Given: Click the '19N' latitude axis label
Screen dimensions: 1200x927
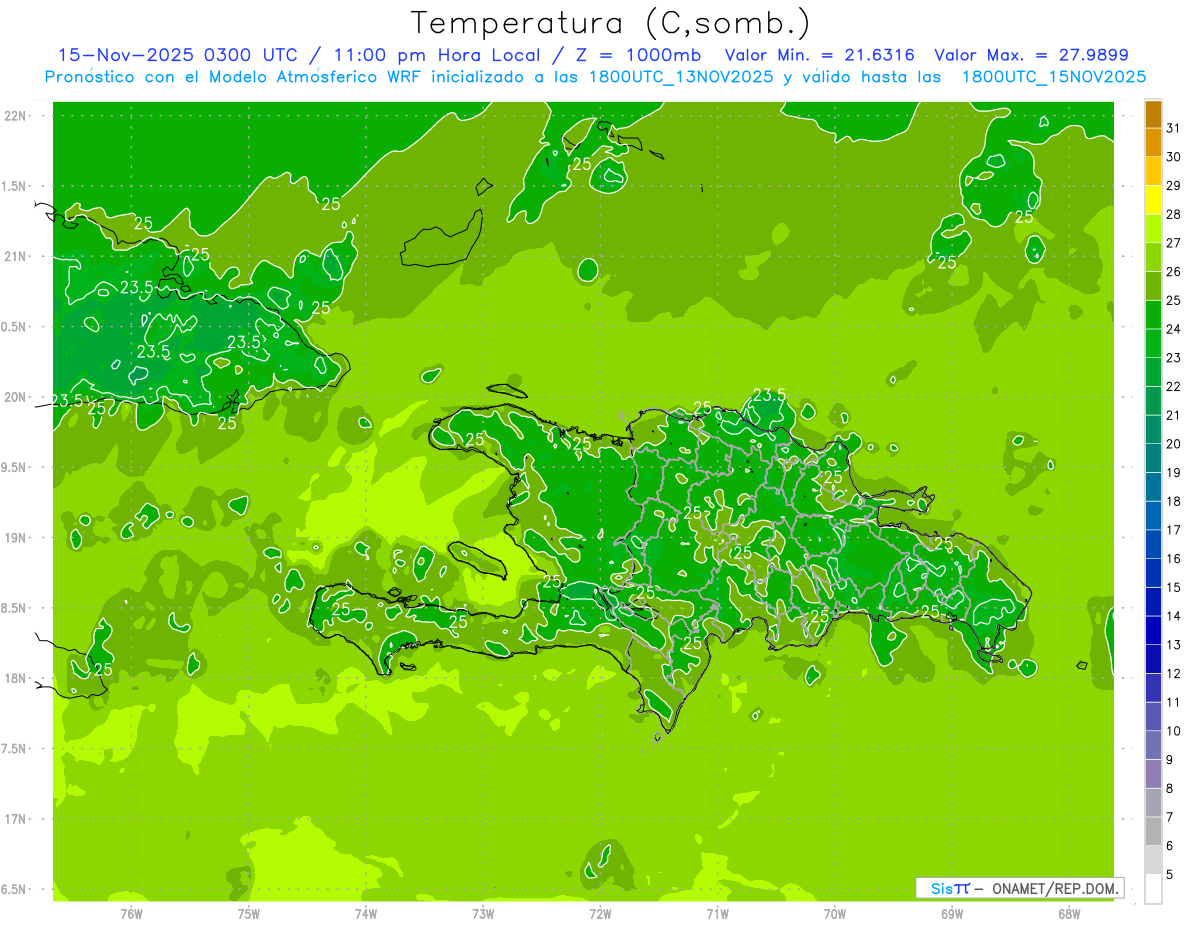Looking at the screenshot, I should (x=15, y=537).
